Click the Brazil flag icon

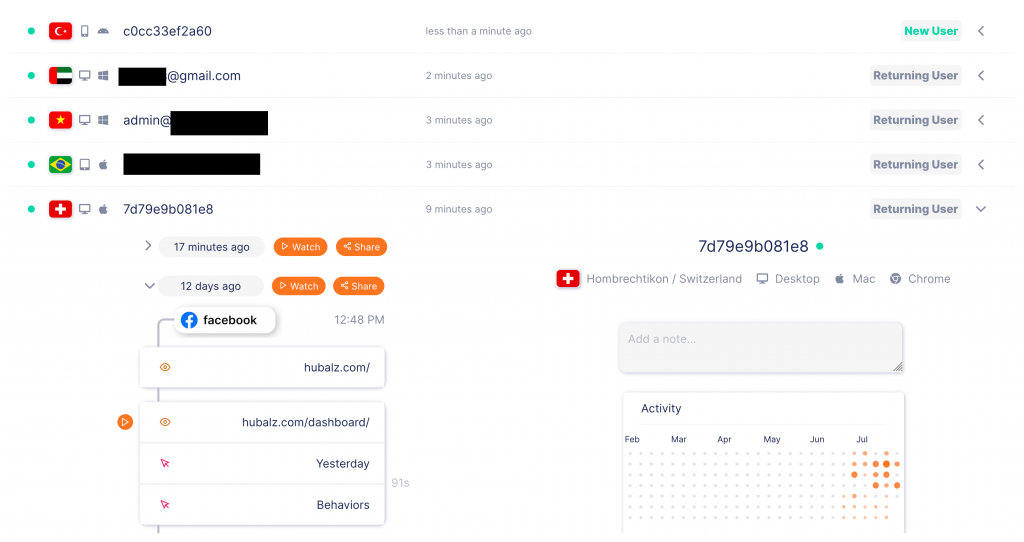pos(60,165)
